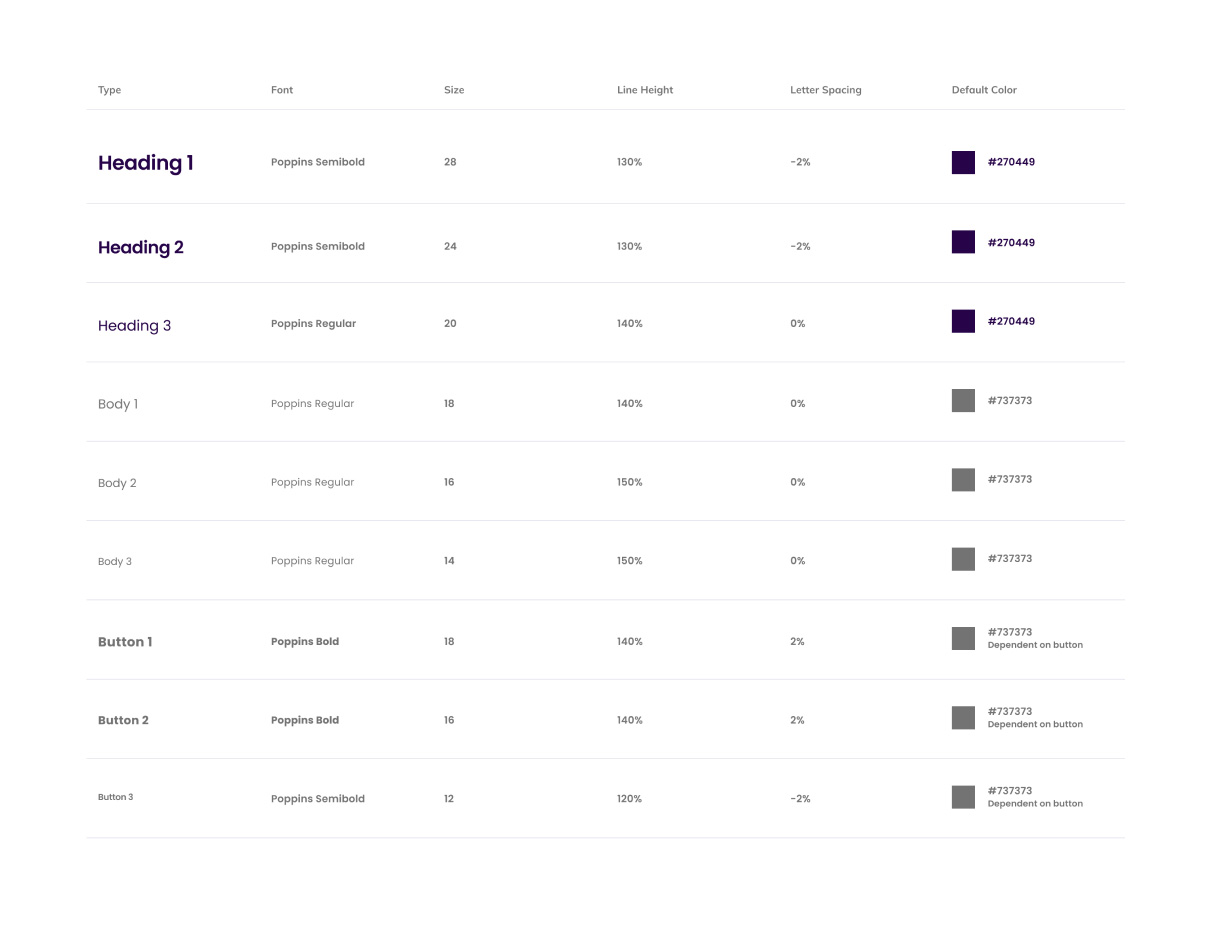1205x946 pixels.
Task: Select "Poppins Regular" in the Body 3 row
Action: click(x=313, y=561)
